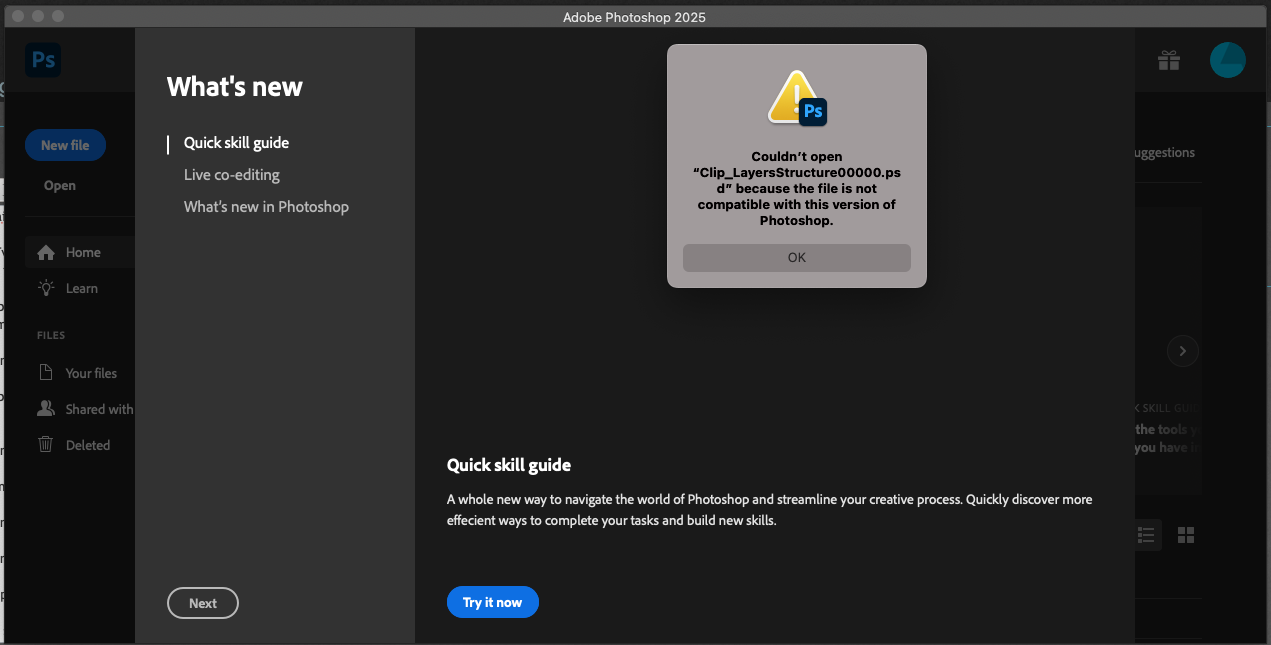The width and height of the screenshot is (1271, 645).
Task: Click the Quick skill guide description paragraph
Action: pyautogui.click(x=770, y=510)
